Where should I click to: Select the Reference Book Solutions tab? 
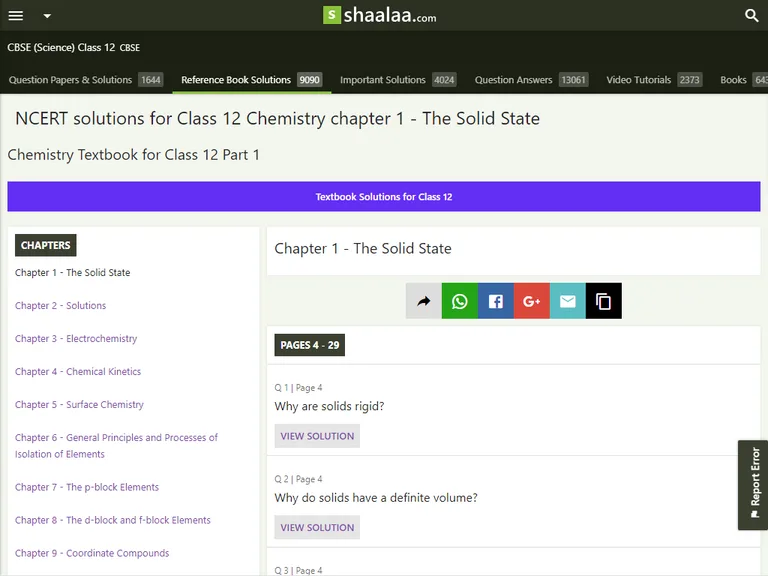(251, 80)
